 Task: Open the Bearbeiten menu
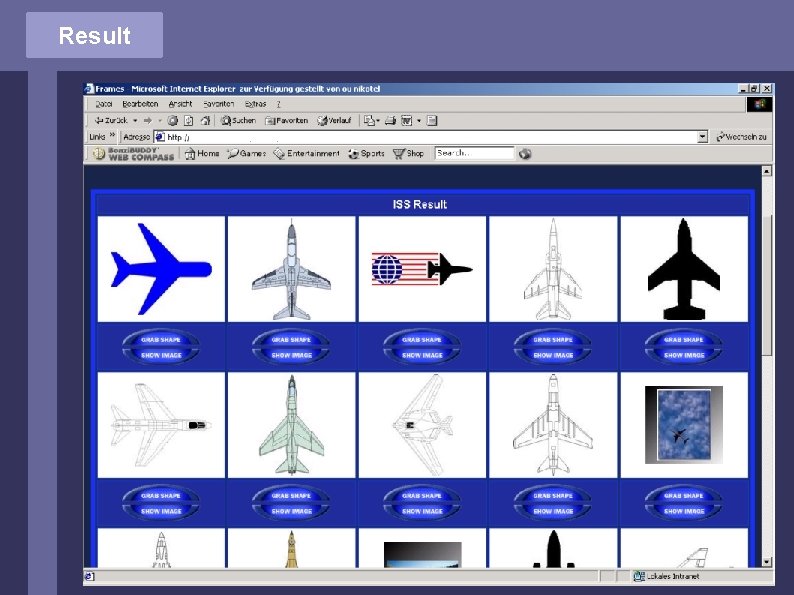[x=140, y=104]
